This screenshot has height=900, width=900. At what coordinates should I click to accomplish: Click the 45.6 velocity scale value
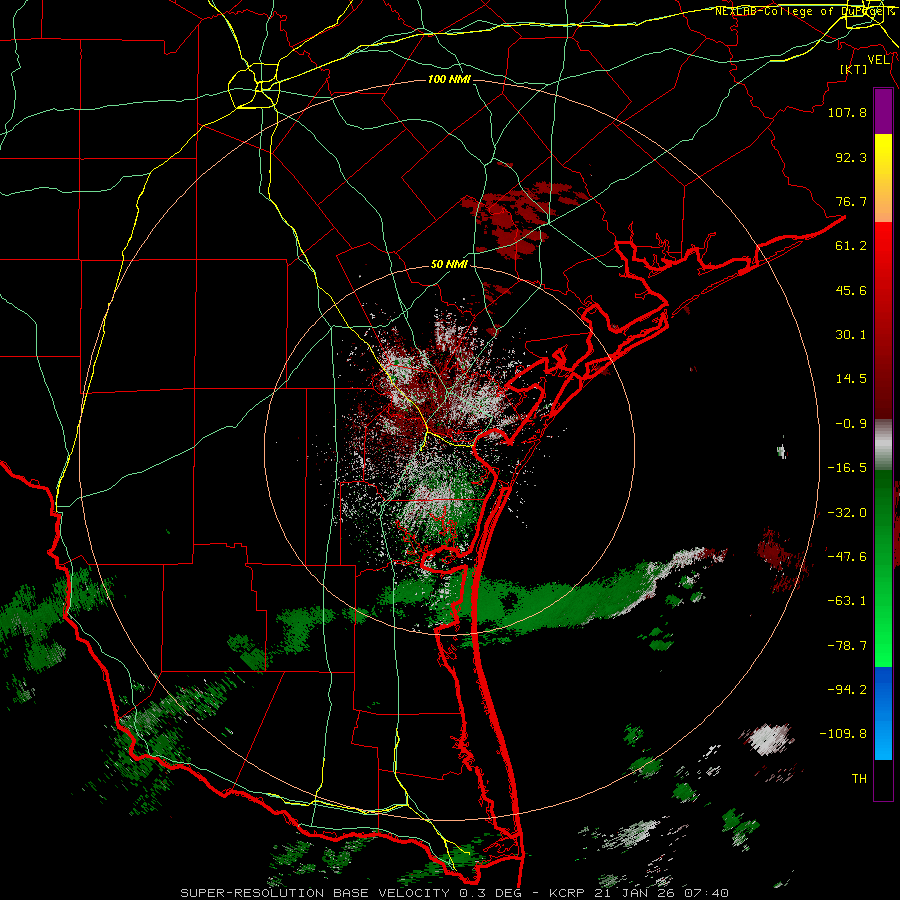pyautogui.click(x=851, y=290)
